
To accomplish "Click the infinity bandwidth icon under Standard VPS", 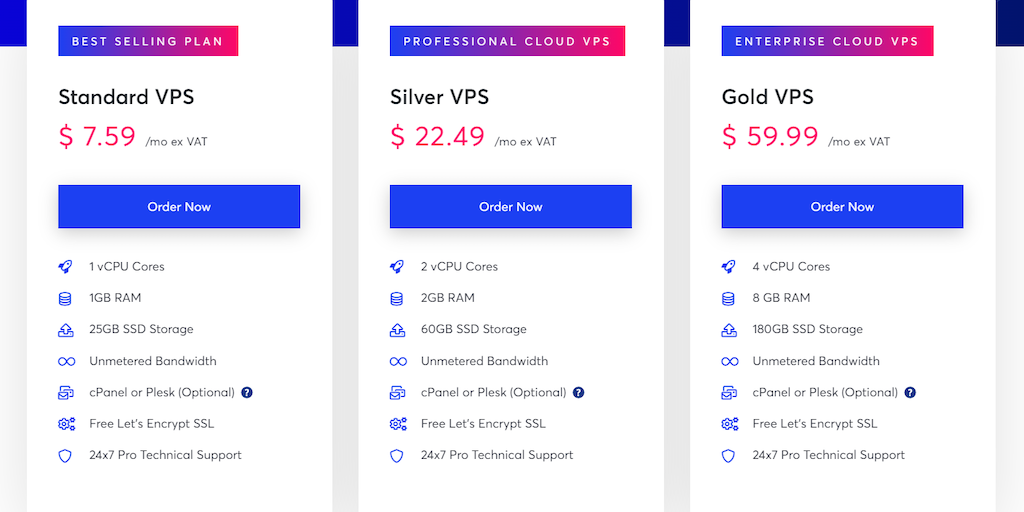I will [x=67, y=361].
